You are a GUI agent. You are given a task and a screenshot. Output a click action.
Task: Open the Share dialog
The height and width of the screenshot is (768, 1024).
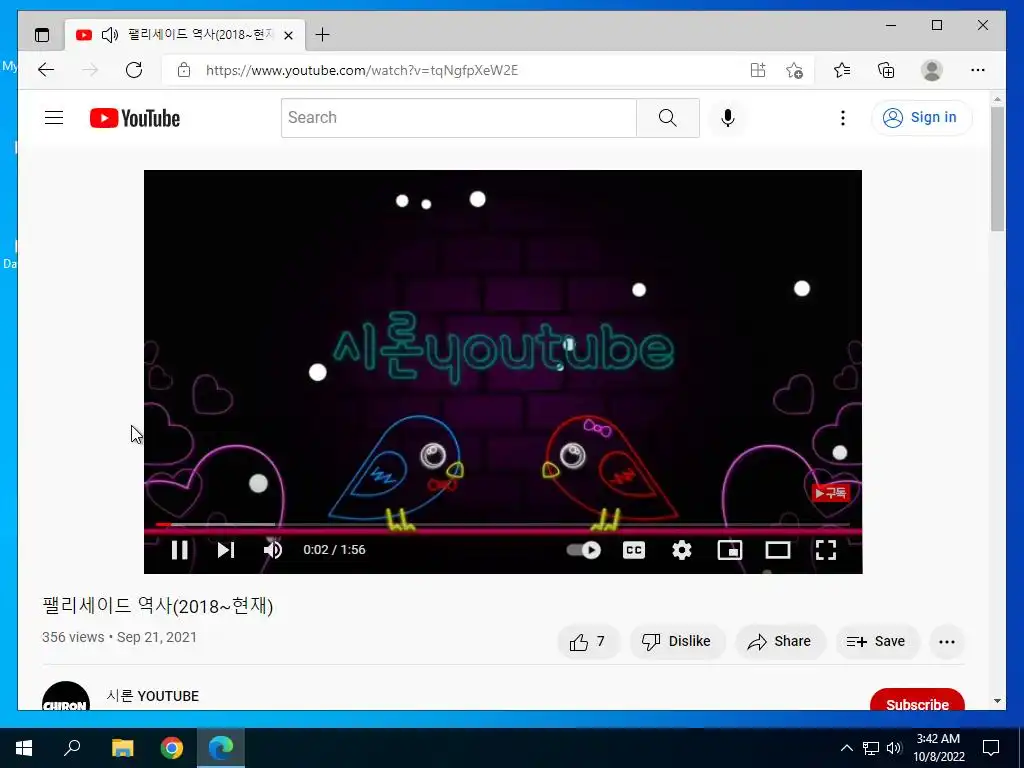coord(780,641)
